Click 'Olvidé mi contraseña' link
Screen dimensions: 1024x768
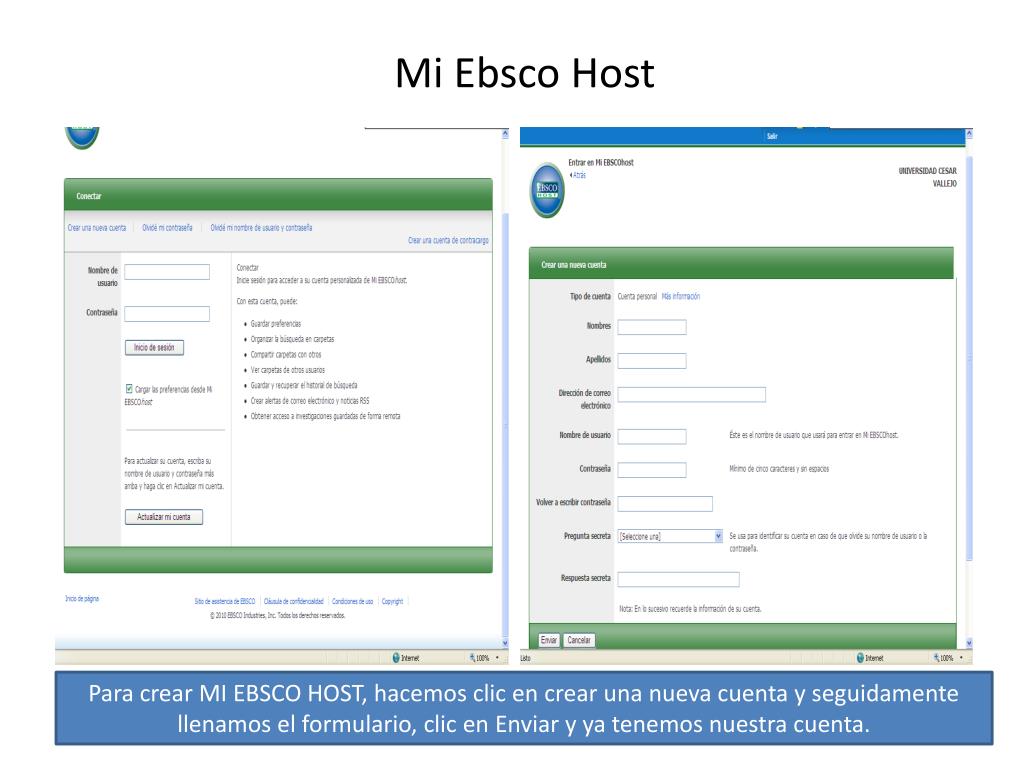pyautogui.click(x=167, y=228)
